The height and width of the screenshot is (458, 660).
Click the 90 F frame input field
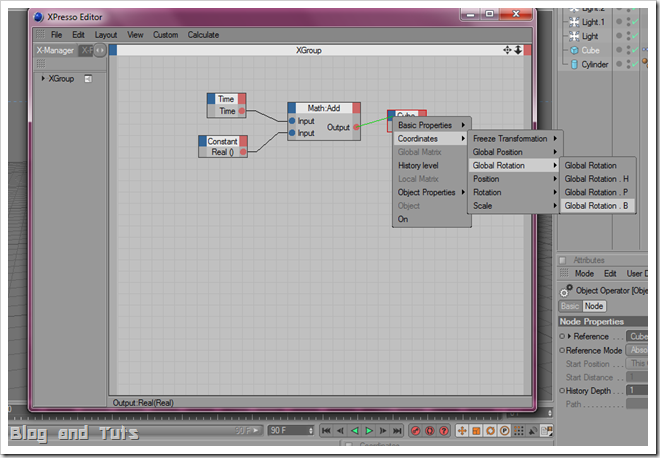pos(291,431)
